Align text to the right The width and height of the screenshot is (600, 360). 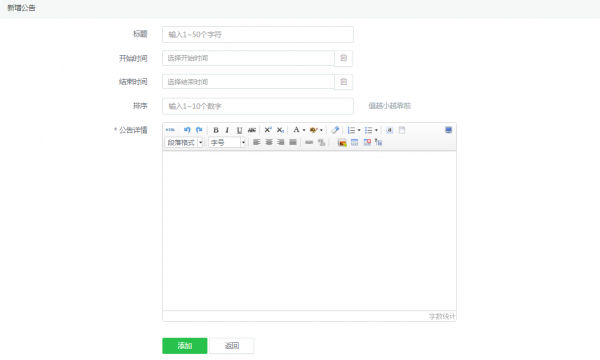(x=281, y=142)
